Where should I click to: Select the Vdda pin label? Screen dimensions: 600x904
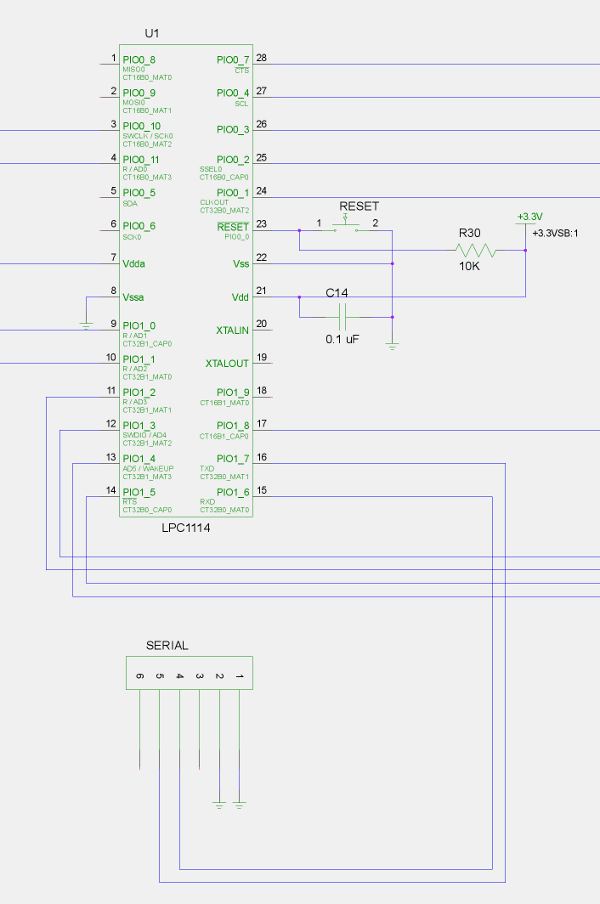tap(134, 263)
